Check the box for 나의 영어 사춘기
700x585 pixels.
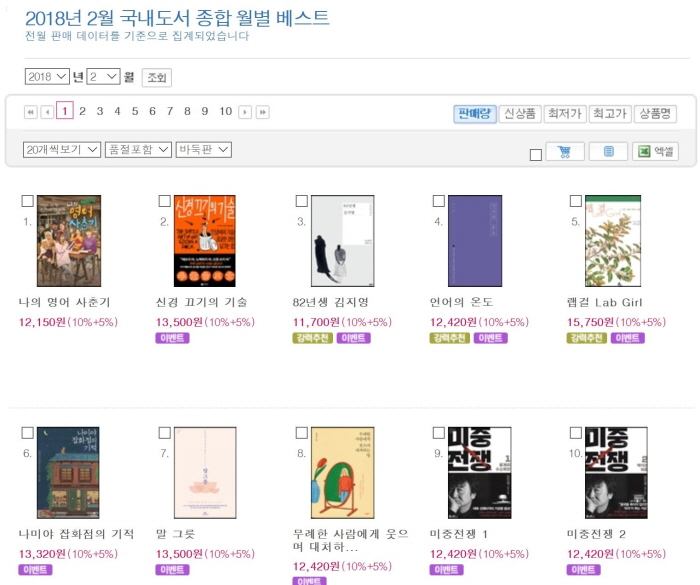(28, 201)
